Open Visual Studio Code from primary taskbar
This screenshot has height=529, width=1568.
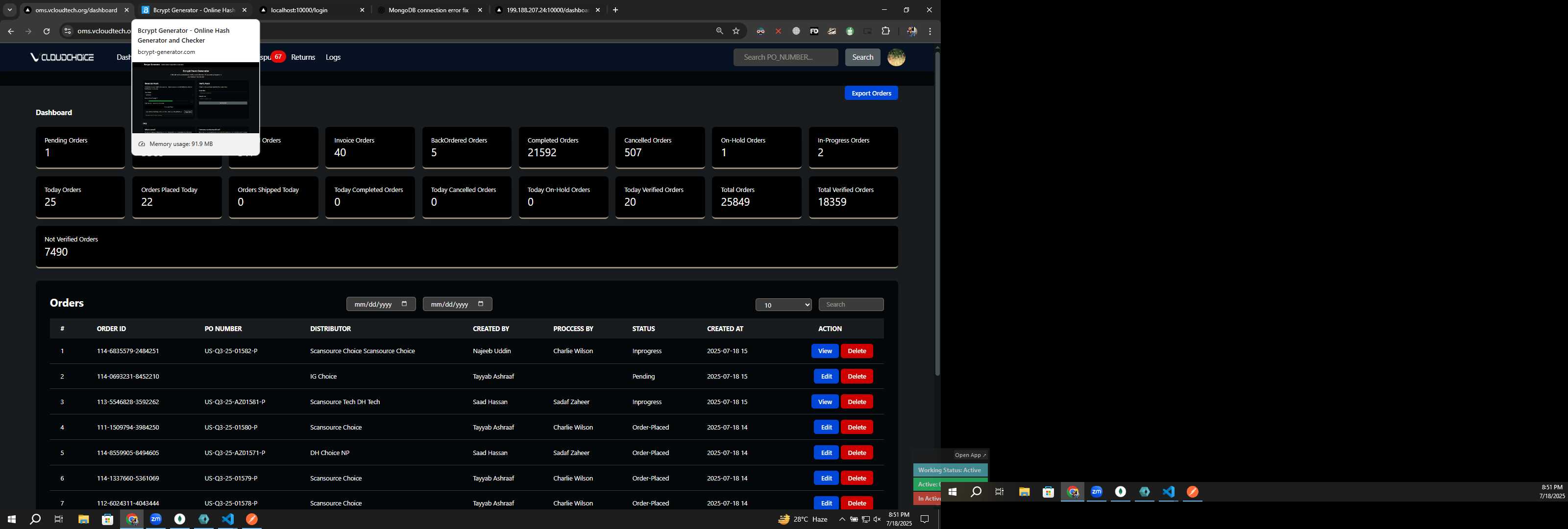coord(228,519)
